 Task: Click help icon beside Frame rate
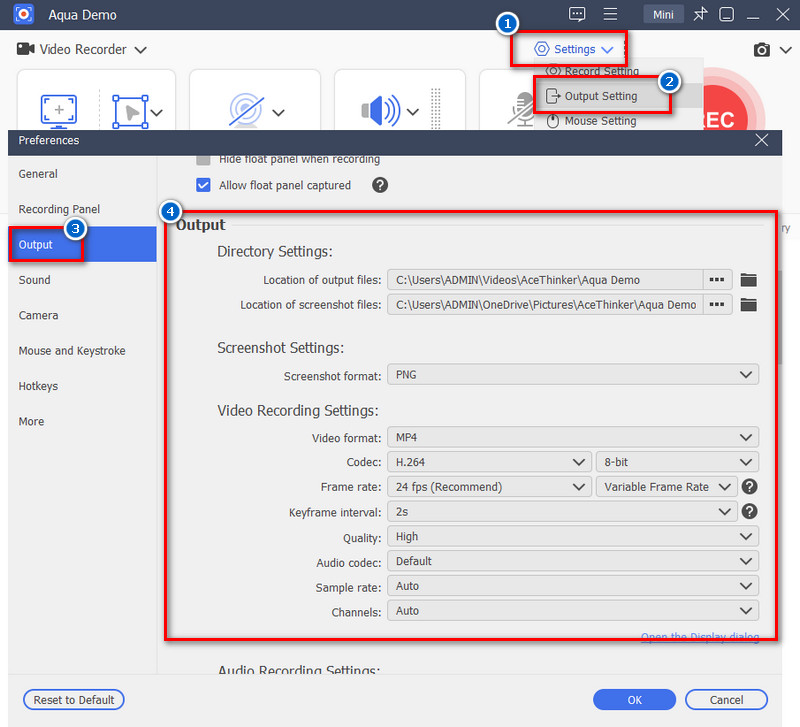[x=749, y=487]
